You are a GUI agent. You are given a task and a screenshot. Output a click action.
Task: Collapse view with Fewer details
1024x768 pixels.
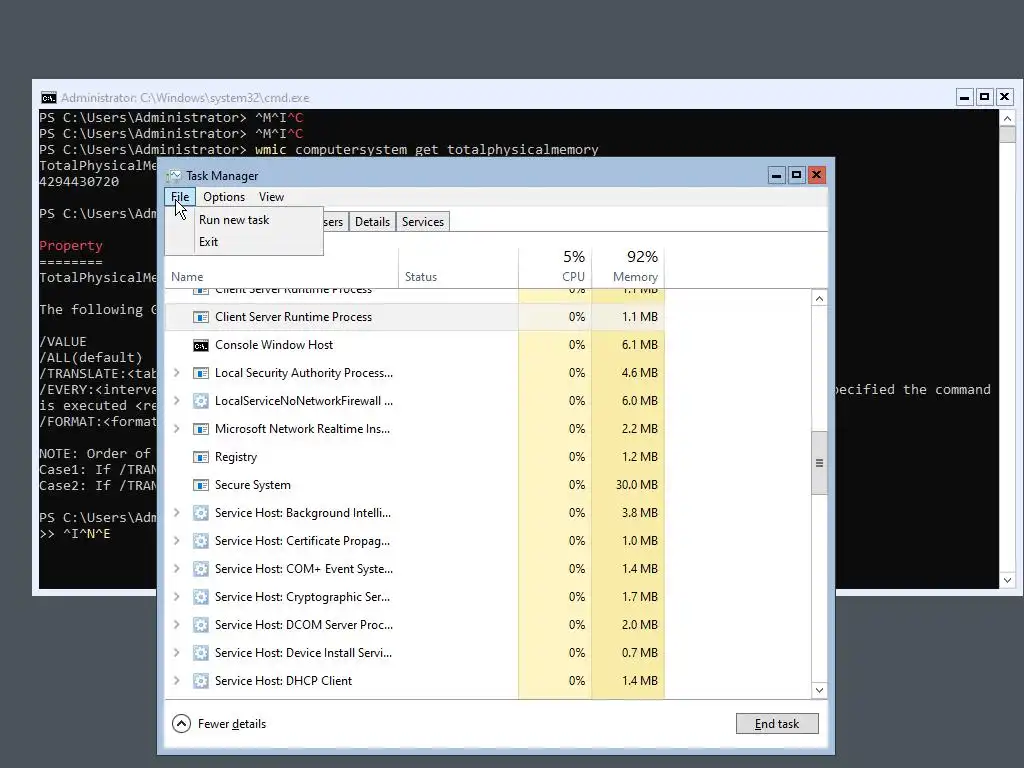(x=219, y=724)
